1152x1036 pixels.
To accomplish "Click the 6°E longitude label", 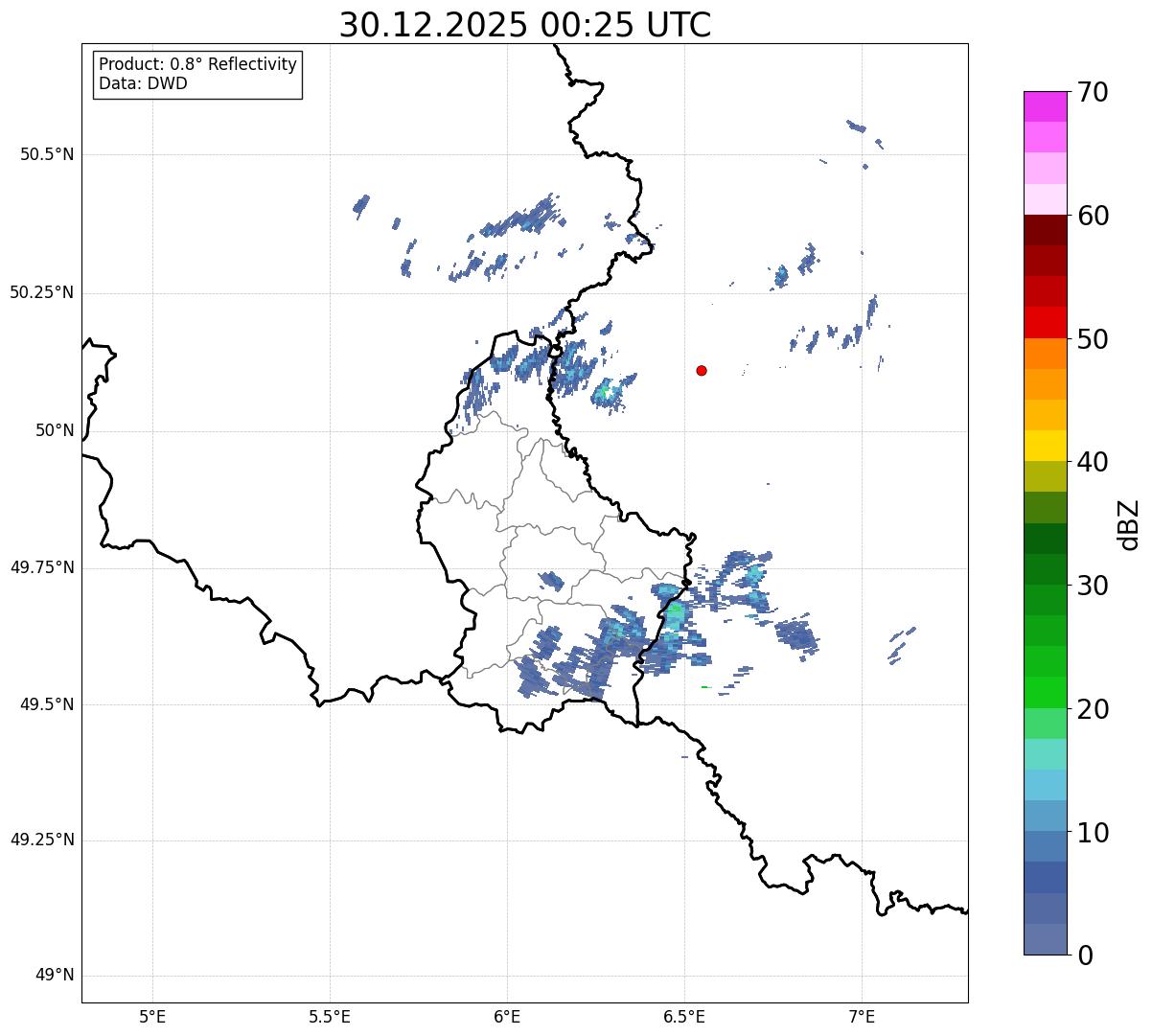I will click(507, 1017).
